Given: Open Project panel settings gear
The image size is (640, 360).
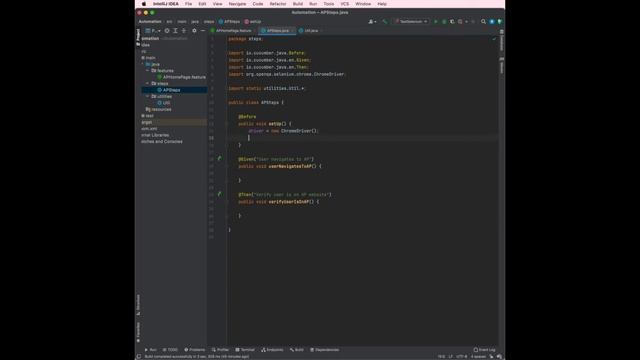Looking at the screenshot, I should (x=194, y=31).
